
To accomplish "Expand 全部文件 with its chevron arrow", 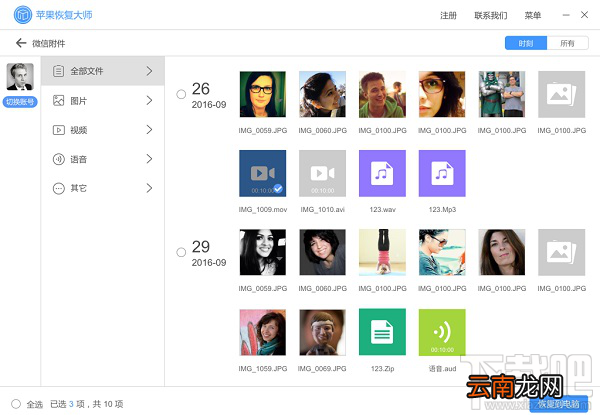I will pos(149,71).
